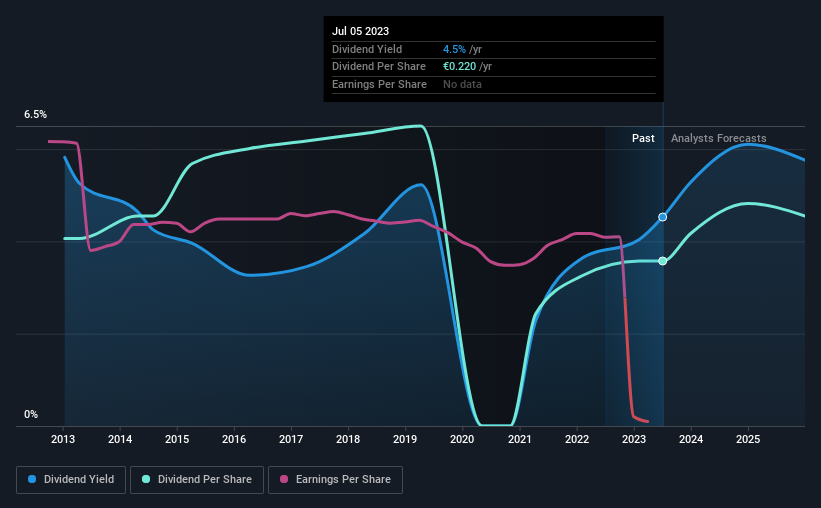
Task: Click the '€0.220' dividend per share value
Action: [x=459, y=67]
